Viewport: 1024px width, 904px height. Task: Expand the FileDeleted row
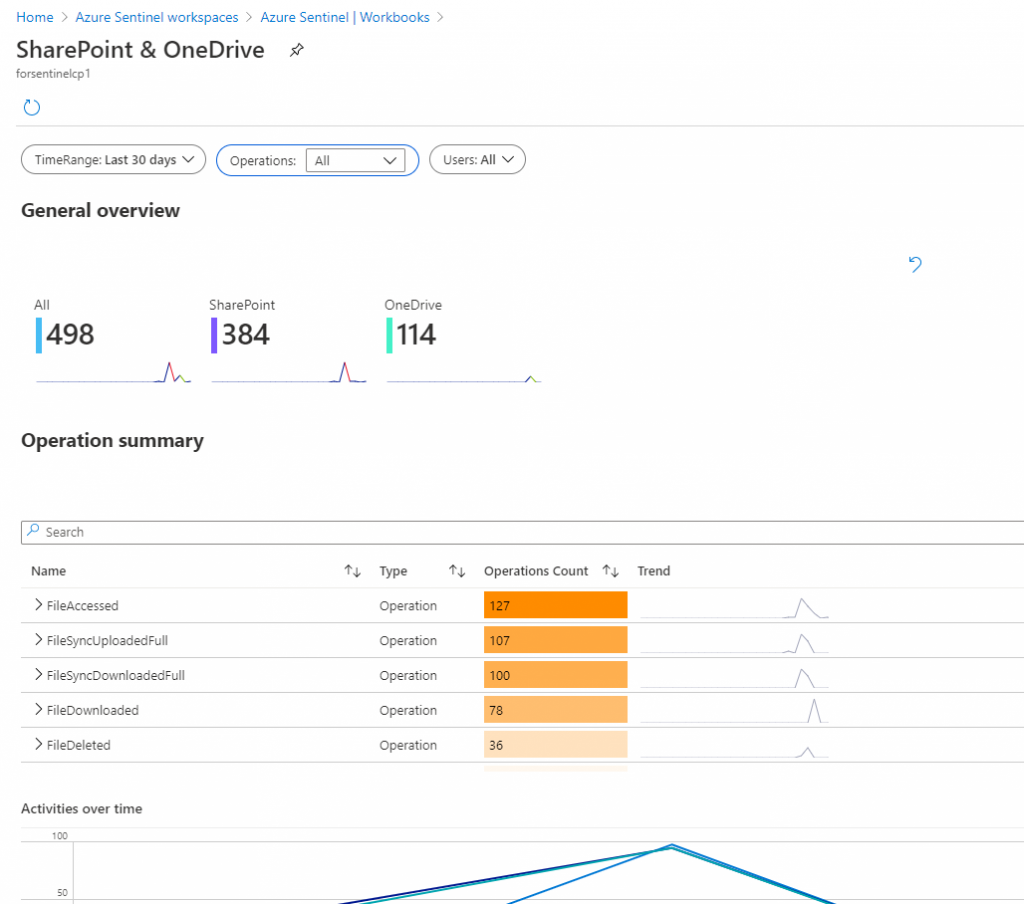(39, 744)
